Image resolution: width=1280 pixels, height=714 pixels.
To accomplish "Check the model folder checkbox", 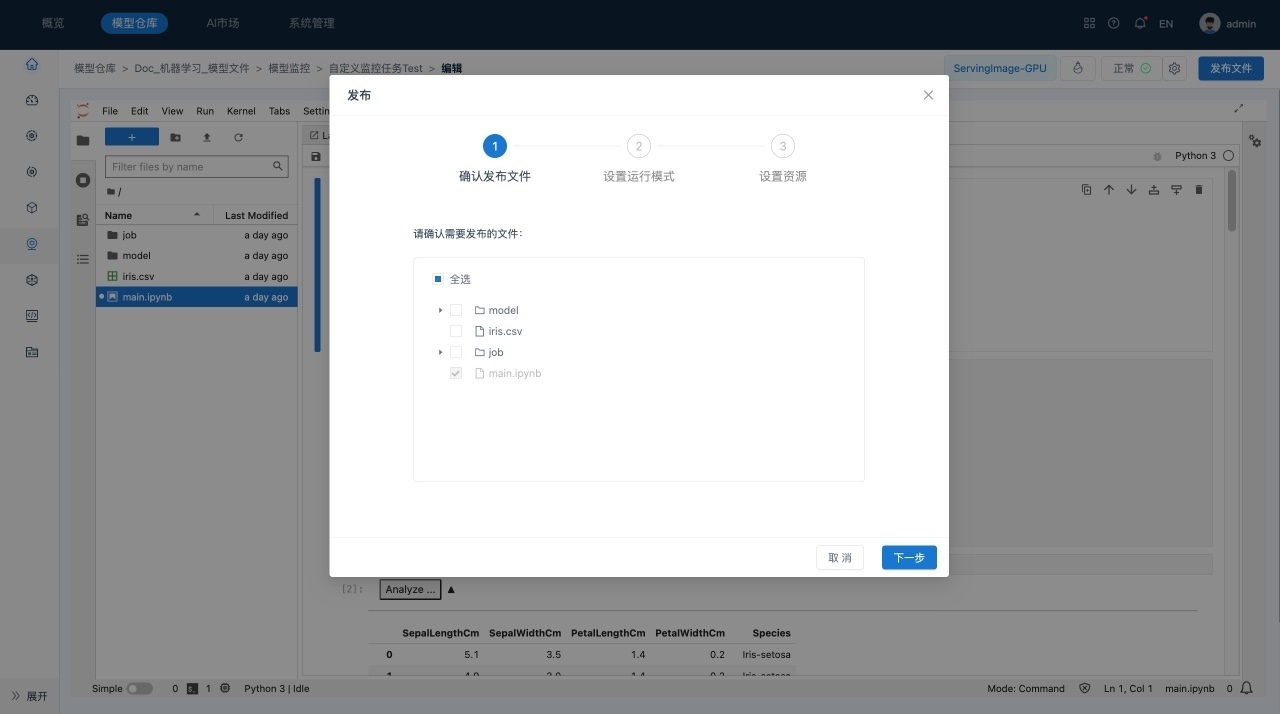I will (456, 310).
